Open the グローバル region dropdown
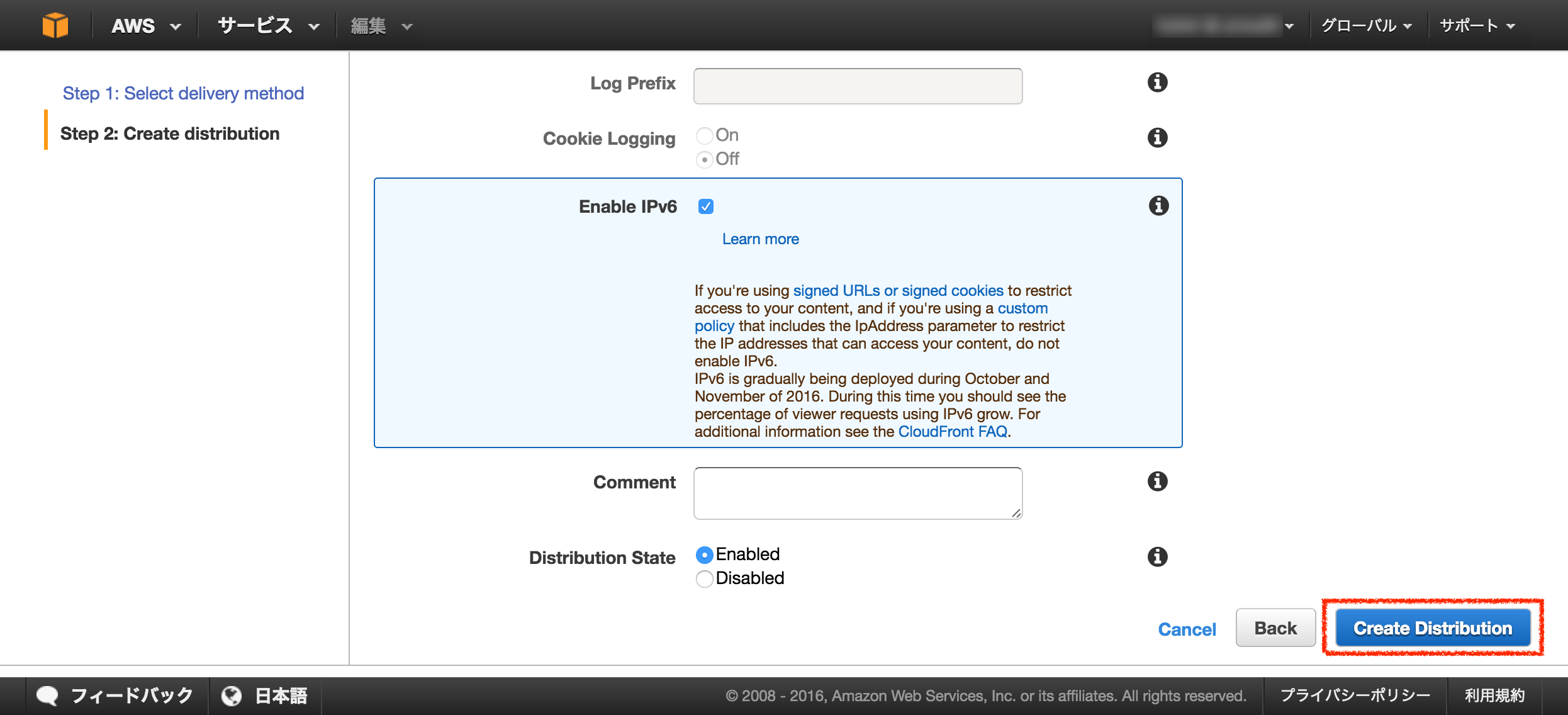Viewport: 1568px width, 715px height. click(x=1366, y=26)
